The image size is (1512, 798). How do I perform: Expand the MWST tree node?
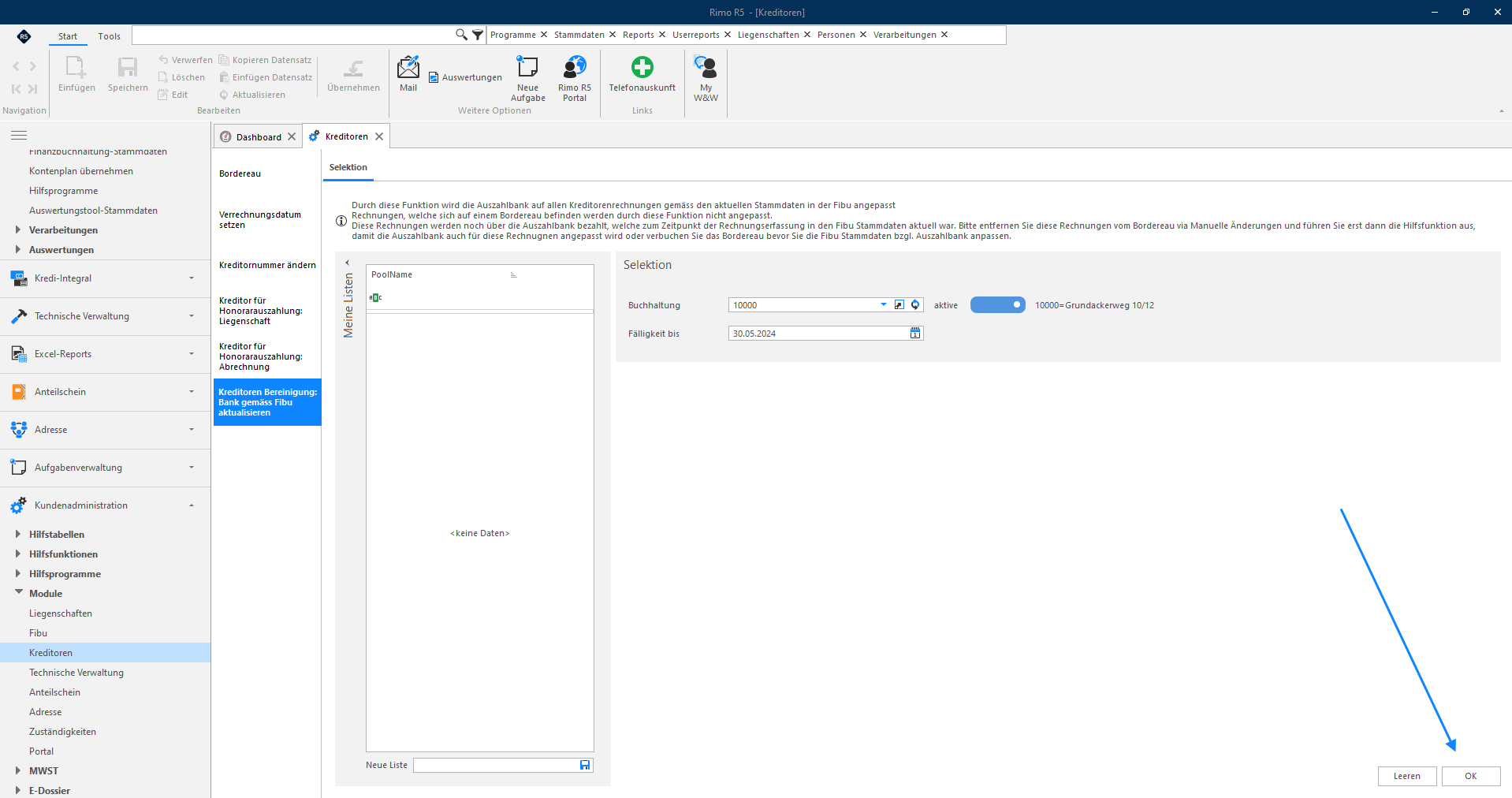pos(18,771)
